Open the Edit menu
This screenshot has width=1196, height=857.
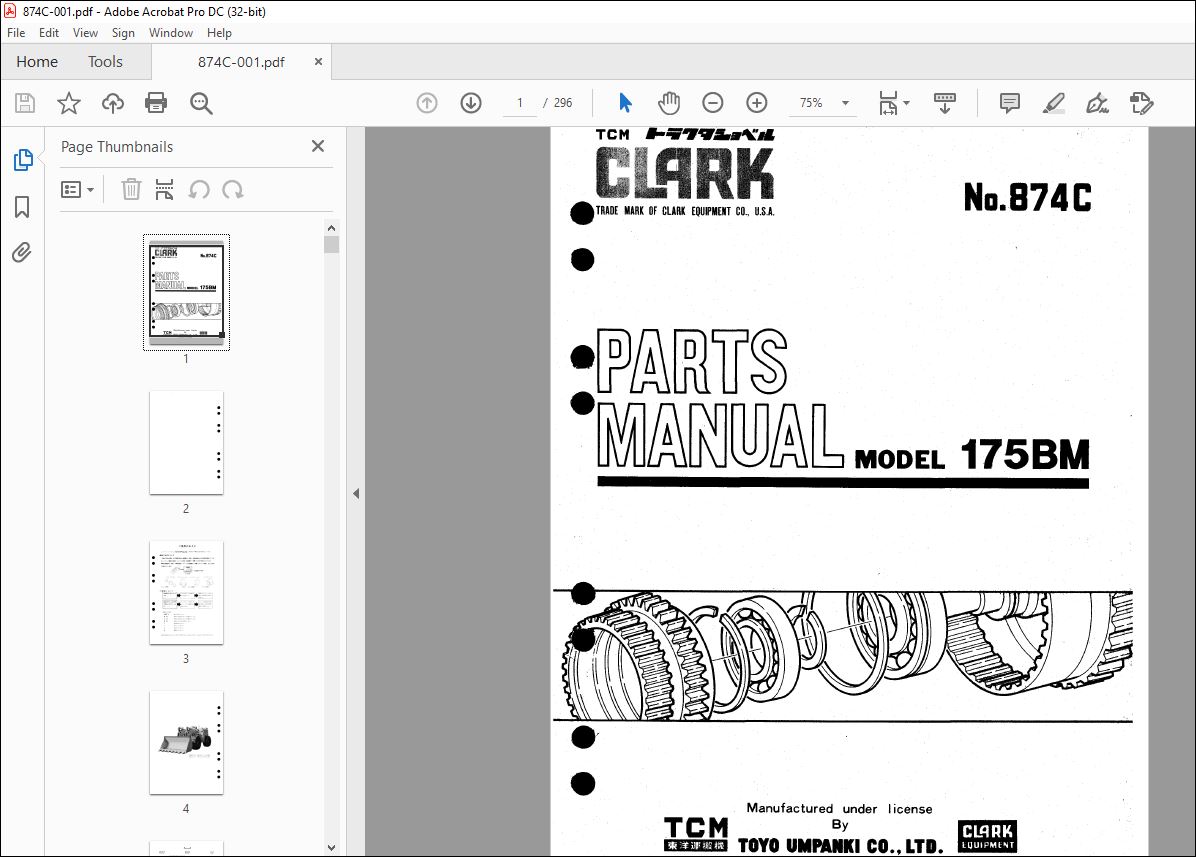tap(49, 33)
